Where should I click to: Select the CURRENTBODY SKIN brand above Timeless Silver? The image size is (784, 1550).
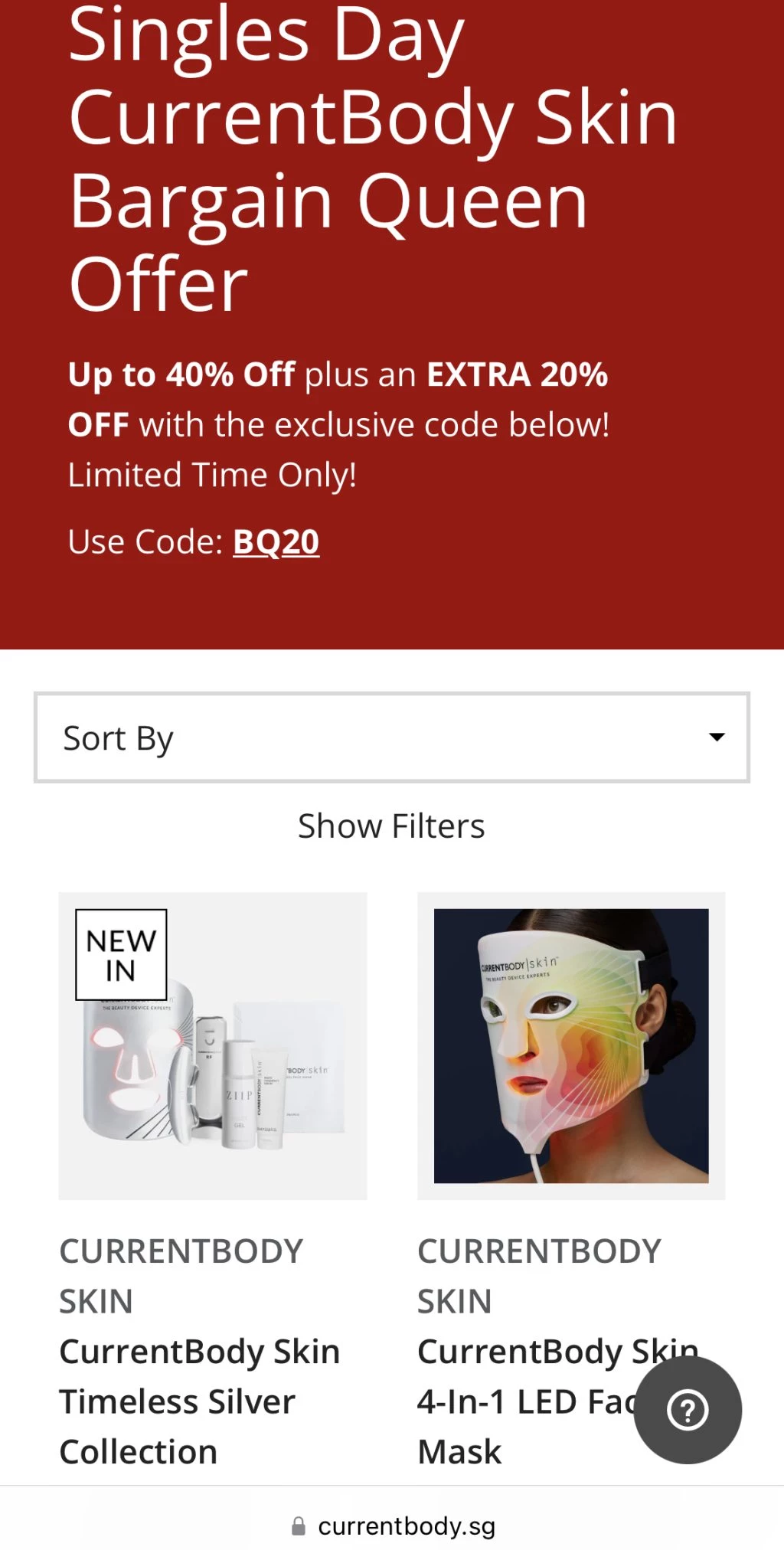pyautogui.click(x=181, y=1276)
